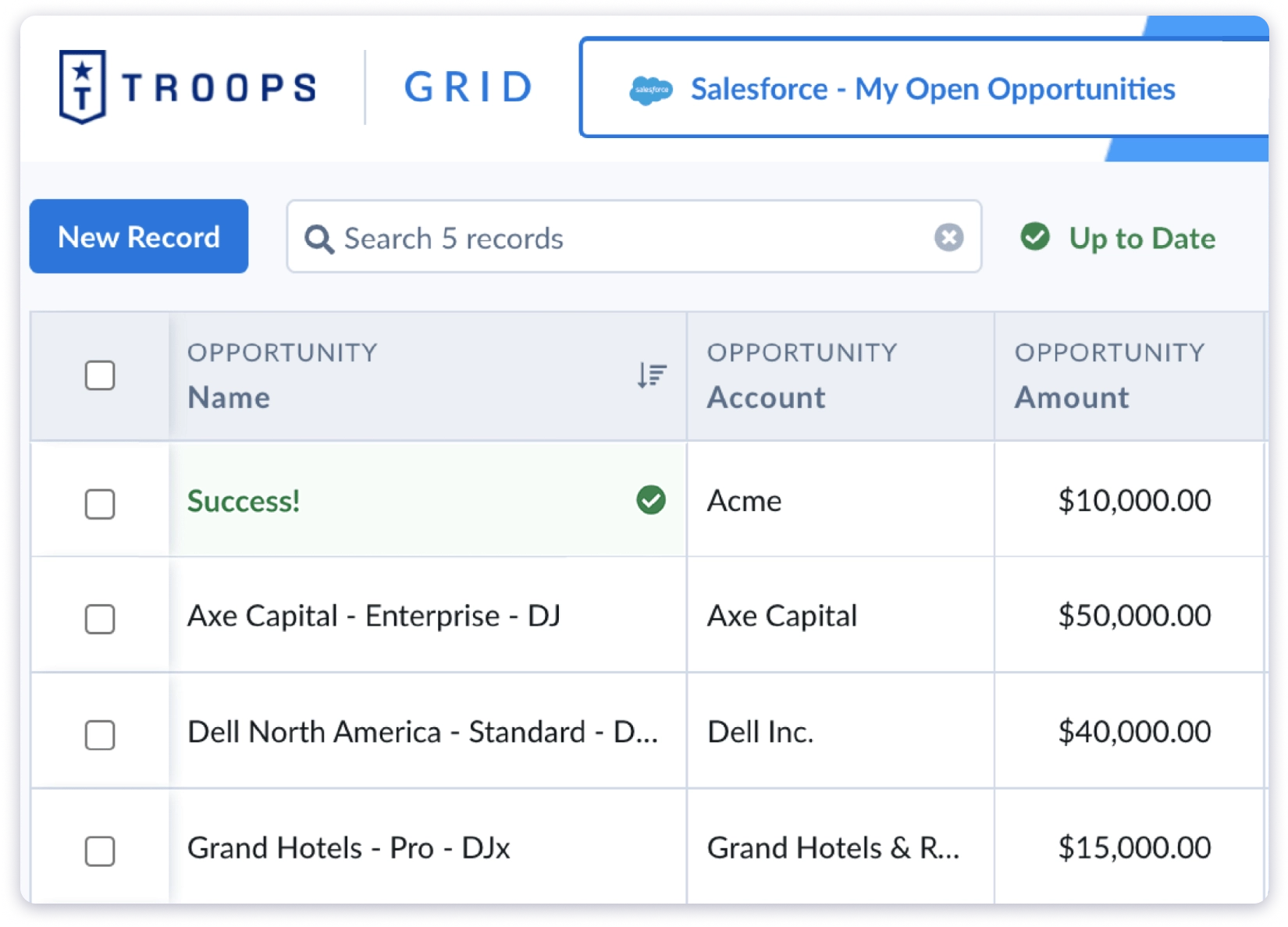Click the Opportunity Amount column header
1288x927 pixels.
1130,376
